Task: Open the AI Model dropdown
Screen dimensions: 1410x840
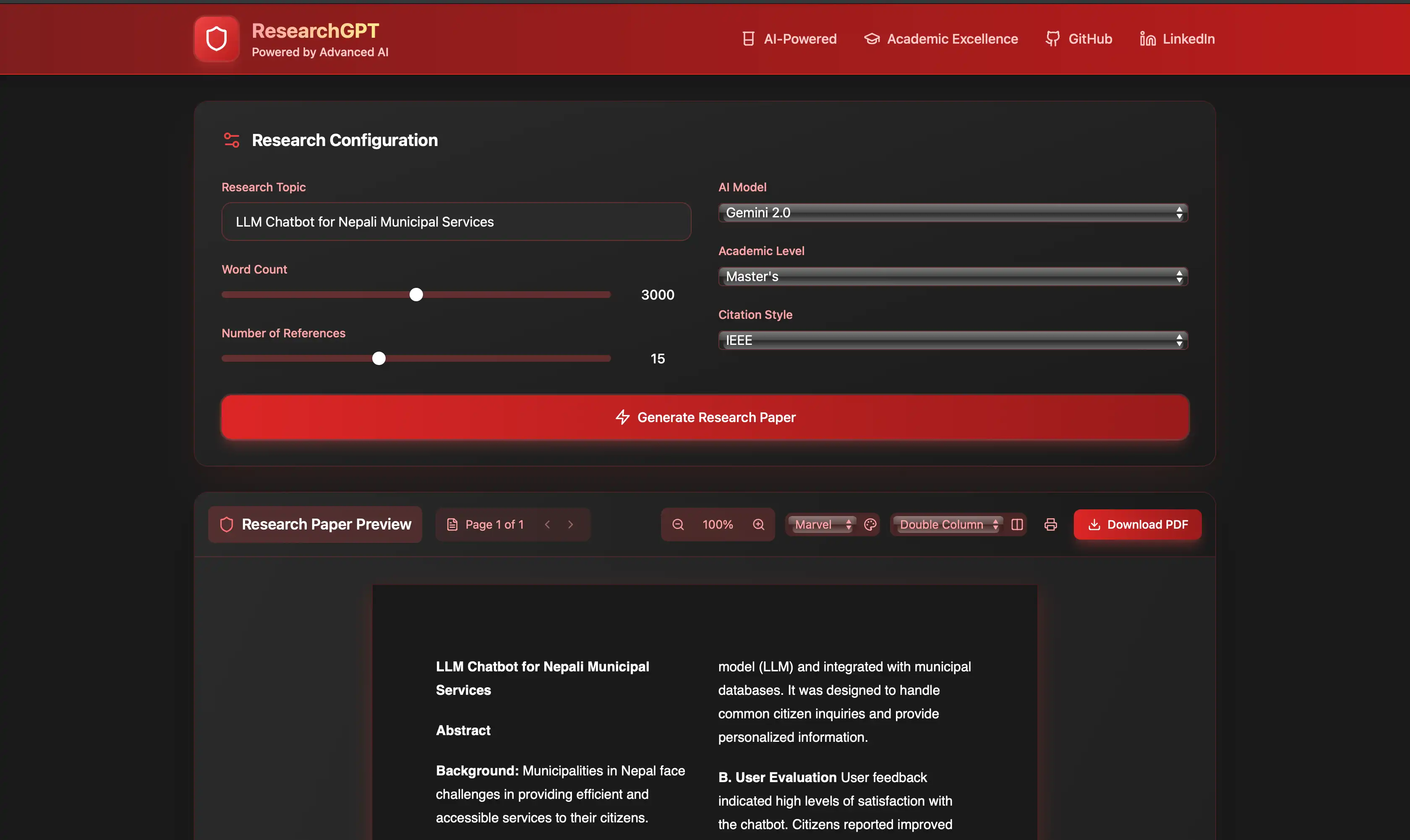Action: [953, 213]
